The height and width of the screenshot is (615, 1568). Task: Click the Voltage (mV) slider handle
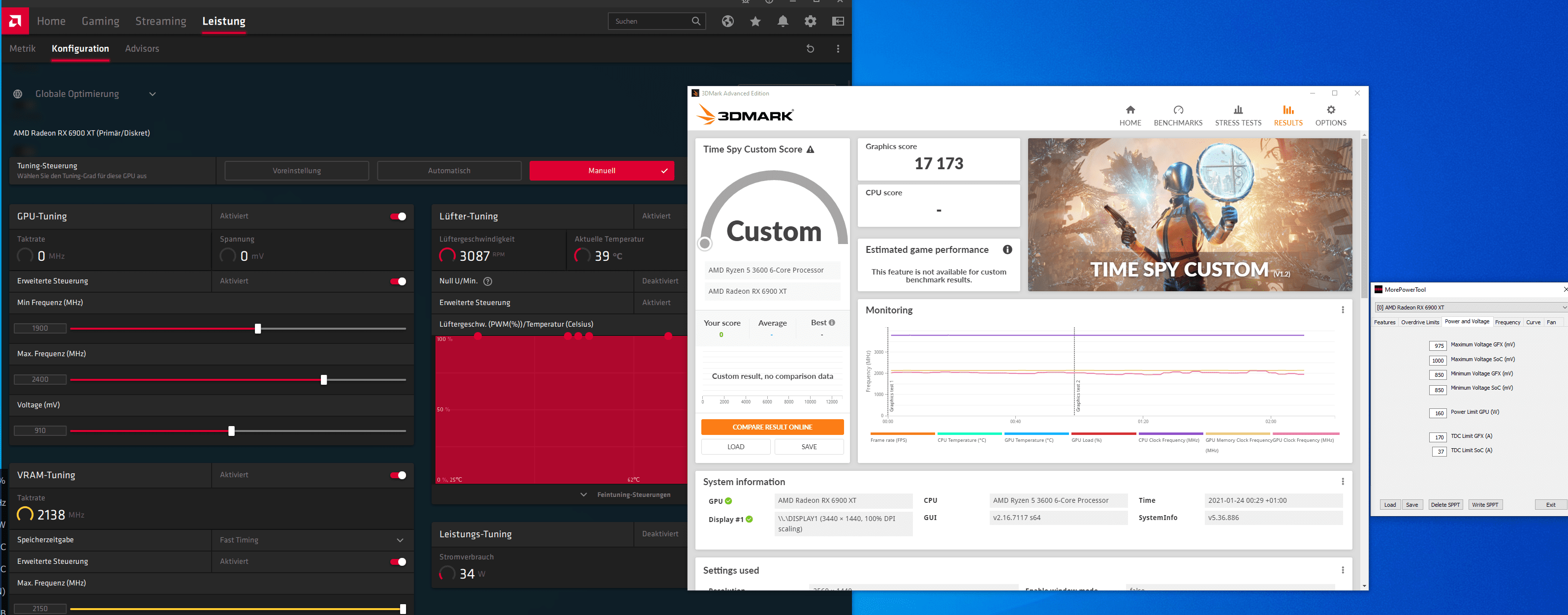coord(231,430)
